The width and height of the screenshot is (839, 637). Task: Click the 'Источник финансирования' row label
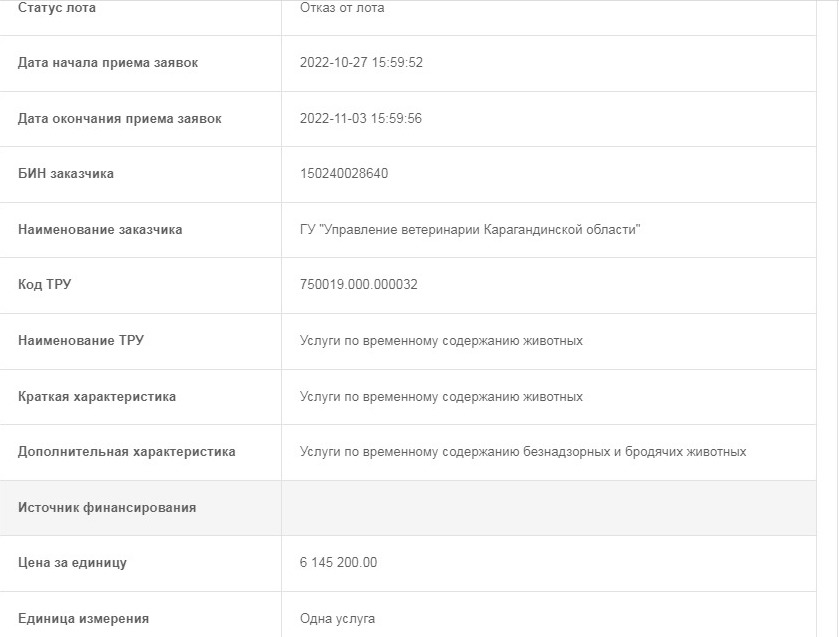pos(107,508)
